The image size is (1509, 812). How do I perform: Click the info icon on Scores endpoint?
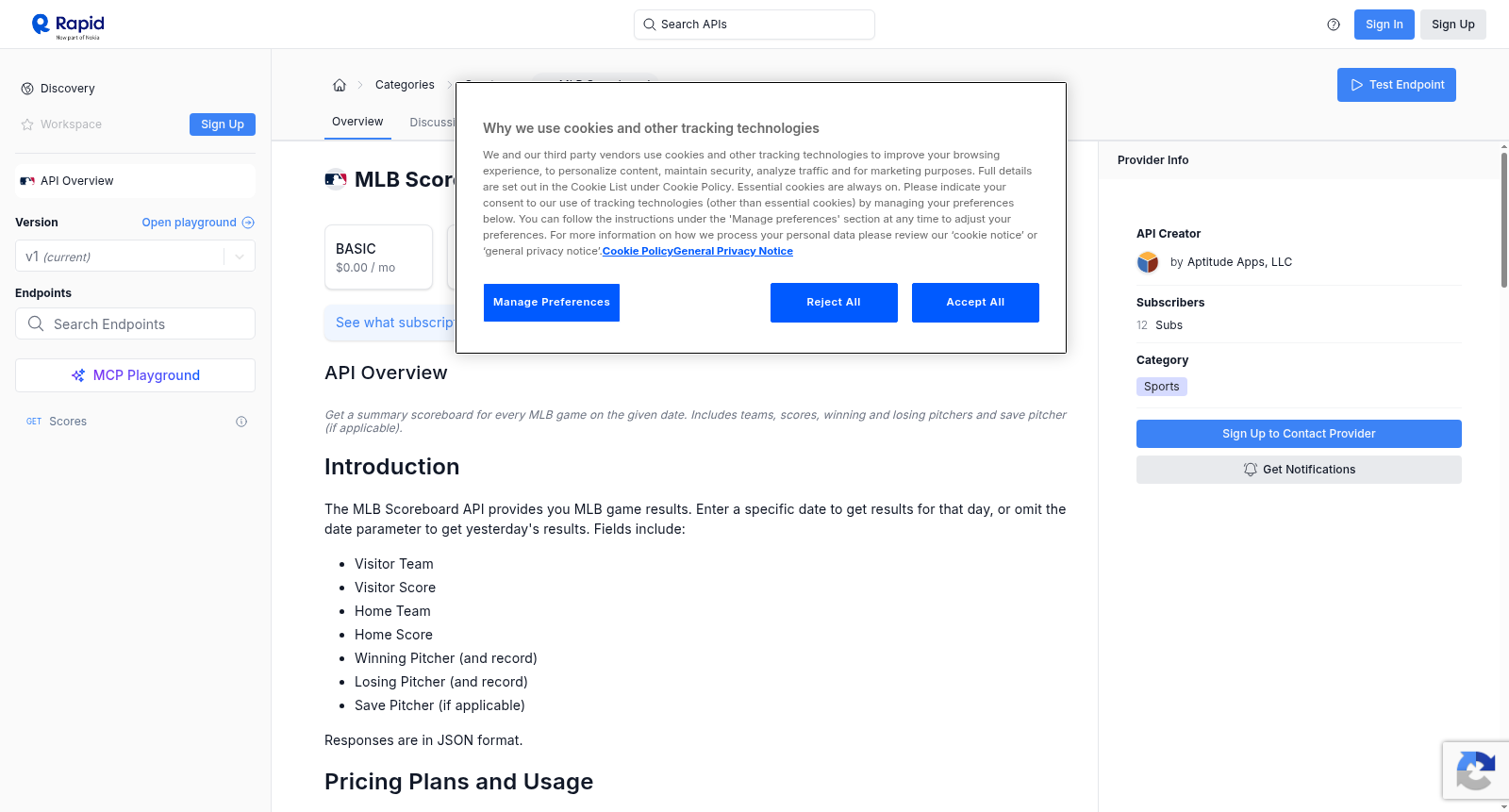pyautogui.click(x=241, y=422)
